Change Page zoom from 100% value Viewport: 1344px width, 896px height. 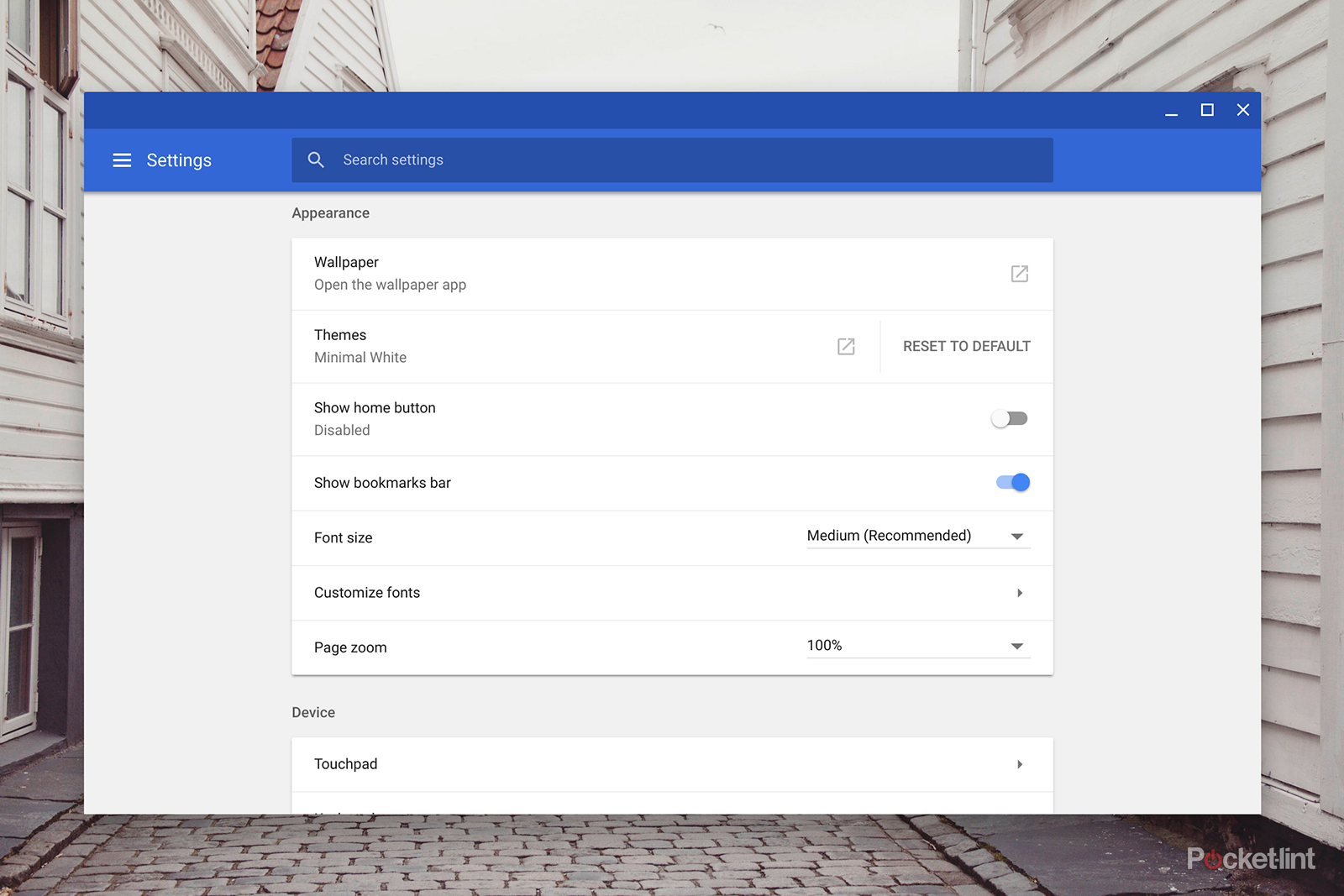coord(823,646)
